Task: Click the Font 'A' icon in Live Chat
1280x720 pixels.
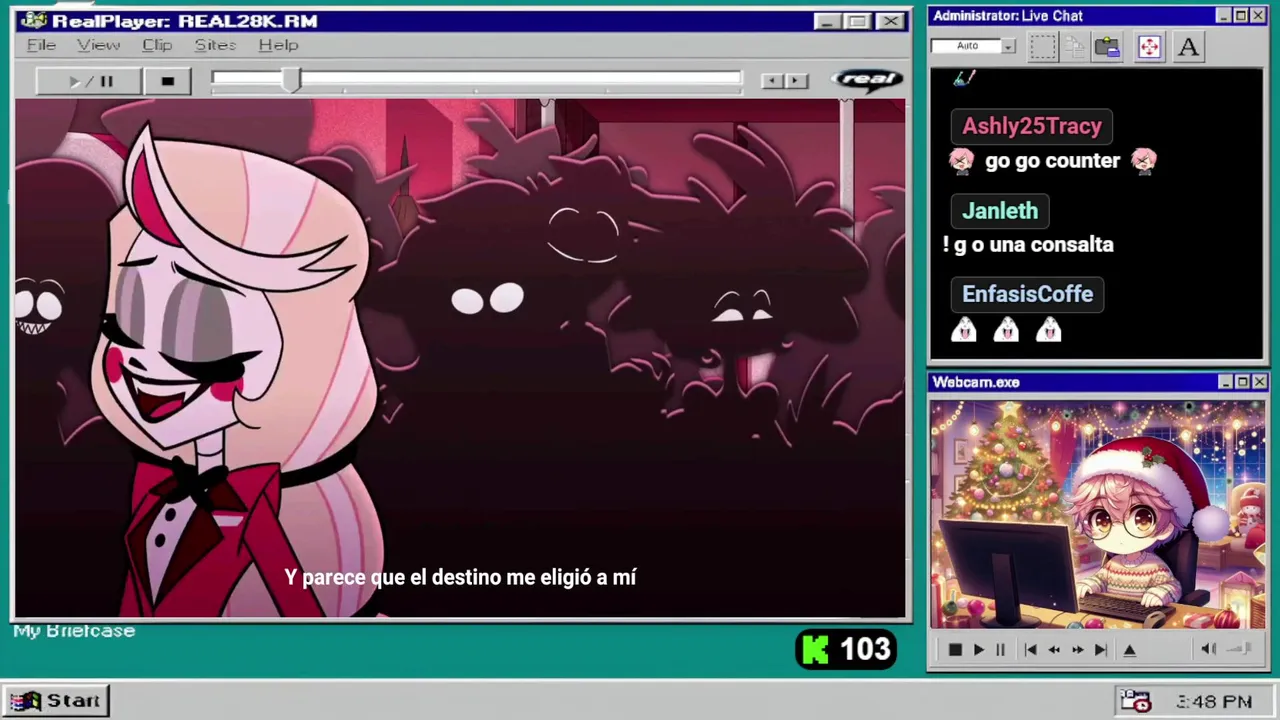Action: tap(1188, 47)
